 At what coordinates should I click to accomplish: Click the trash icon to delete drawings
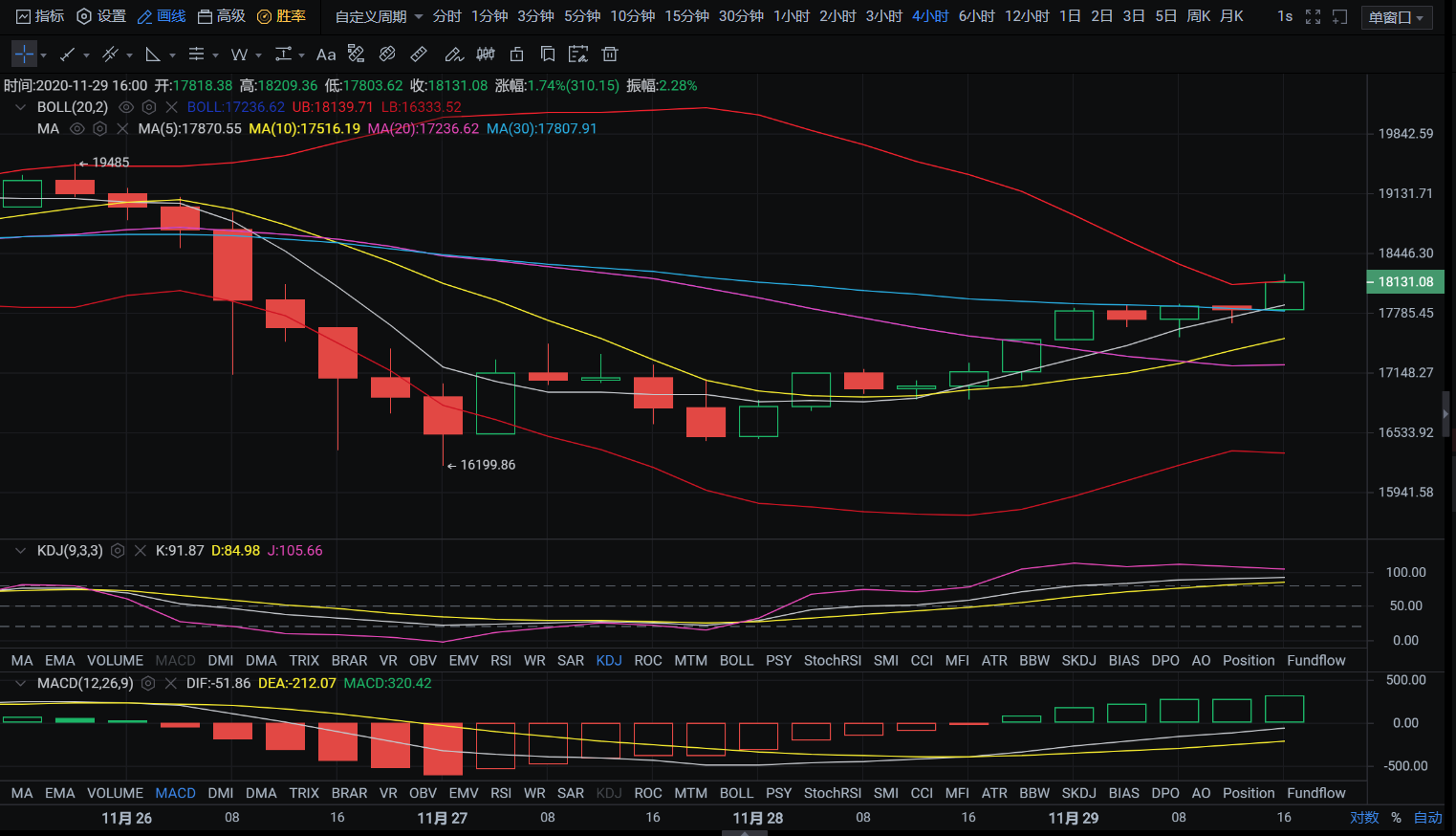click(x=610, y=55)
